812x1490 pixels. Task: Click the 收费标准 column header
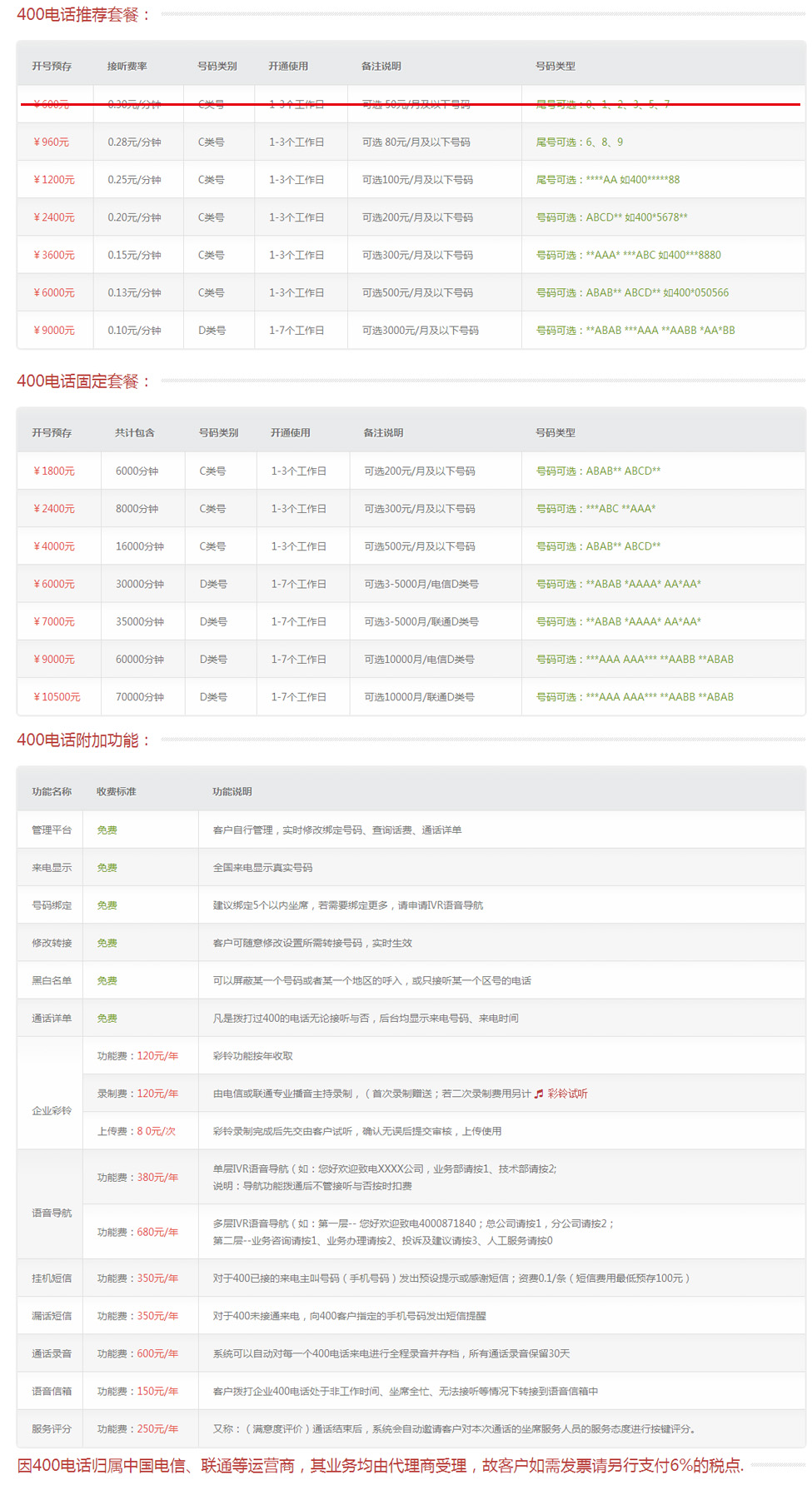click(x=117, y=792)
